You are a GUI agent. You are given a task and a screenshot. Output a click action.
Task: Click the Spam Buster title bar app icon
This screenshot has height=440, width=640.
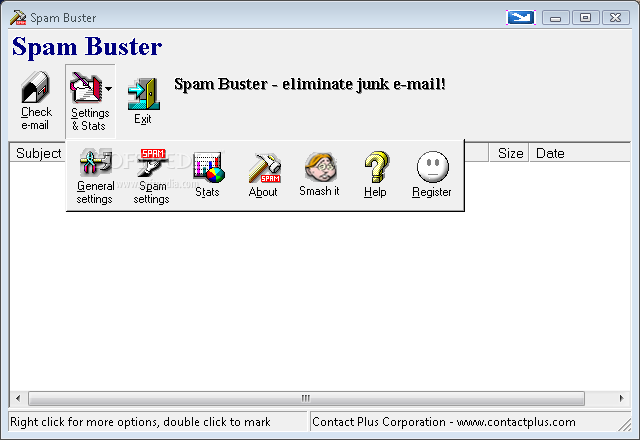pos(18,18)
